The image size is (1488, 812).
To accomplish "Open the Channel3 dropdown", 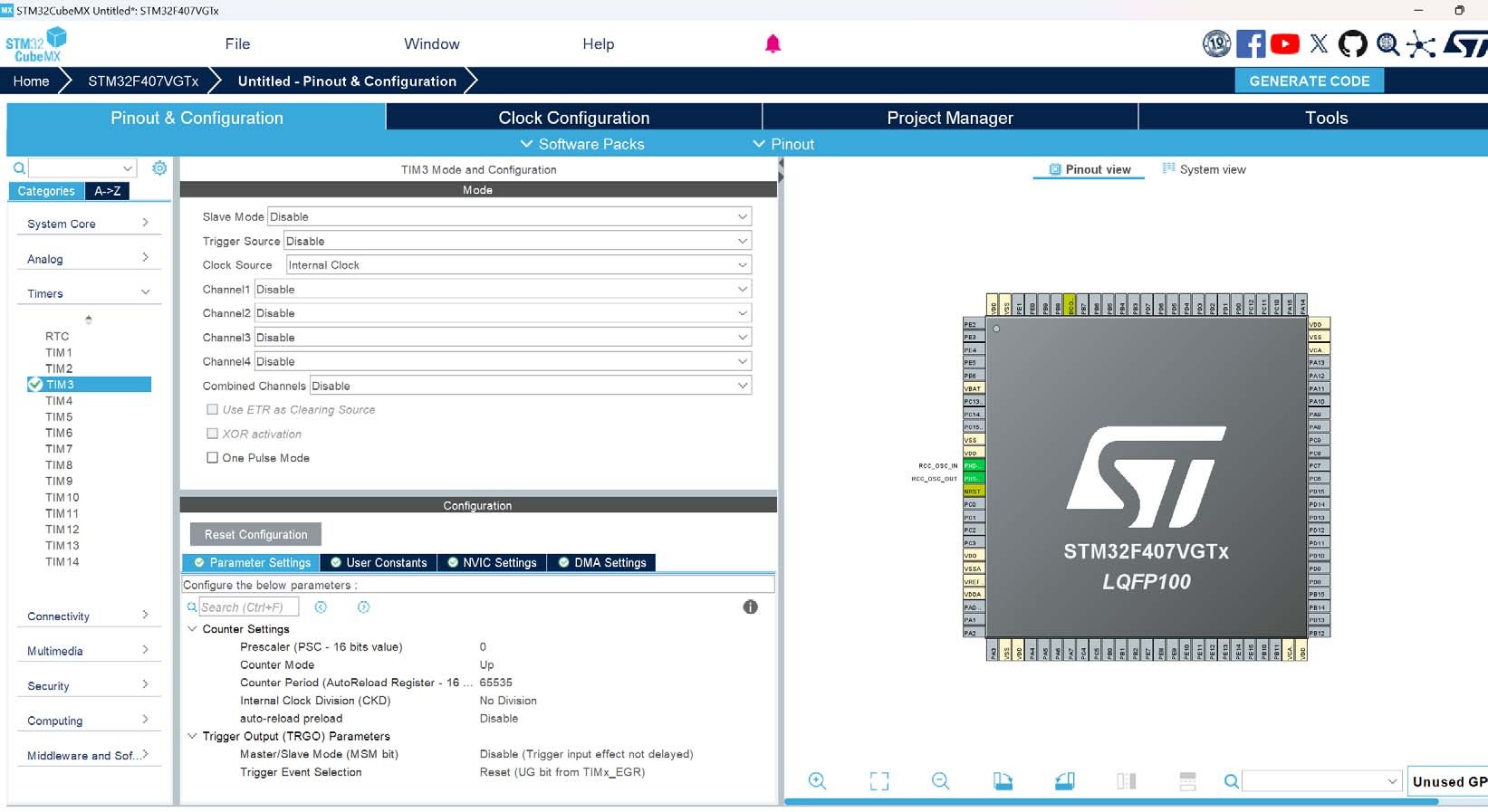I will (x=503, y=337).
